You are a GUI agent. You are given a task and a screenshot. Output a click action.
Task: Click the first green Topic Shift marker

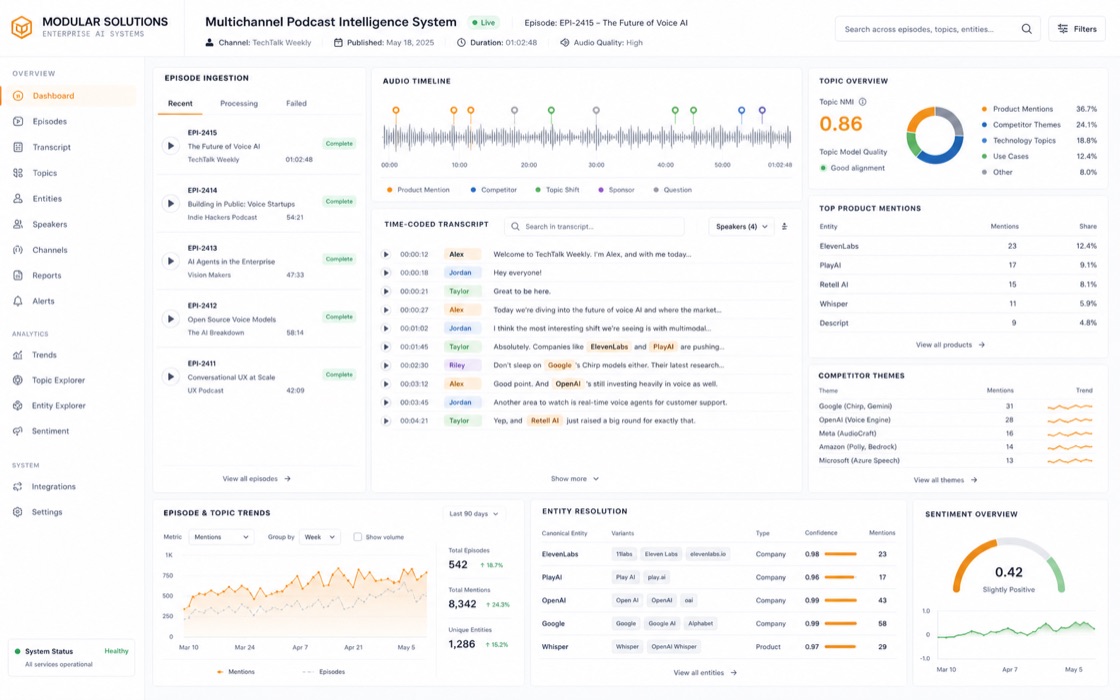[x=551, y=110]
